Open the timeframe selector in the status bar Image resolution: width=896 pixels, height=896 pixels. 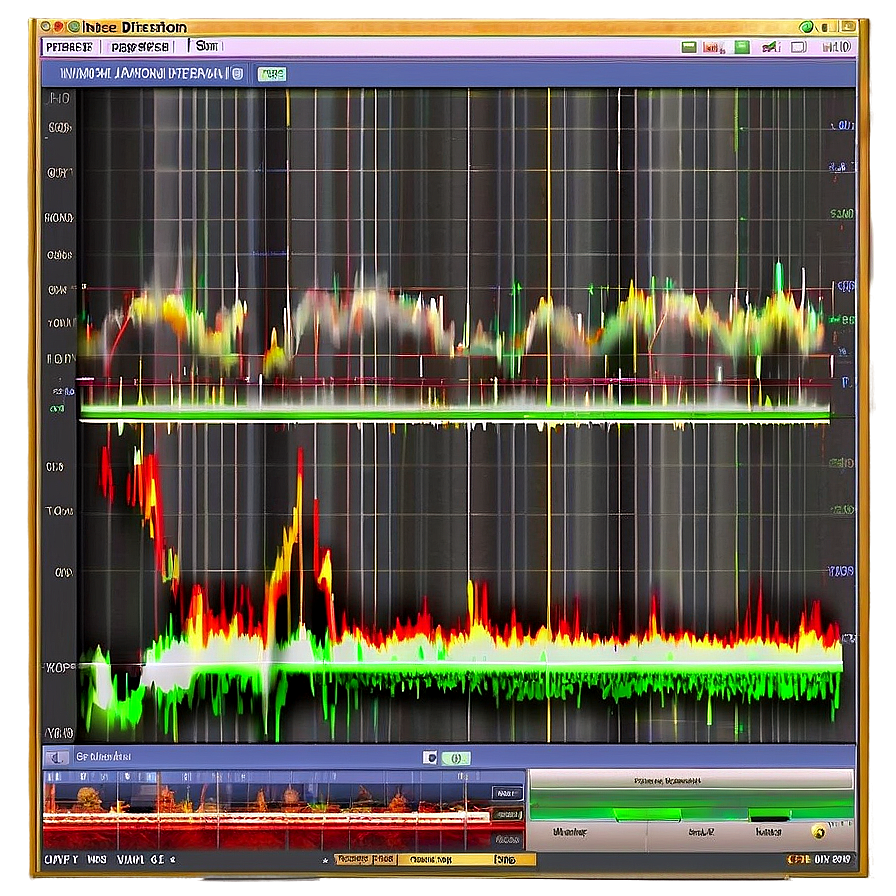504,858
